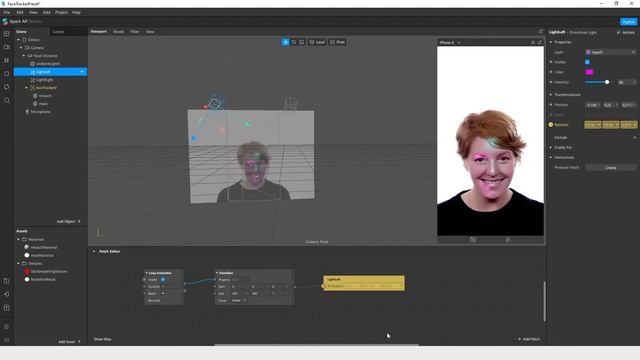Image resolution: width=640 pixels, height=360 pixels.
Task: Click Create button for Producer Patch
Action: 611,168
